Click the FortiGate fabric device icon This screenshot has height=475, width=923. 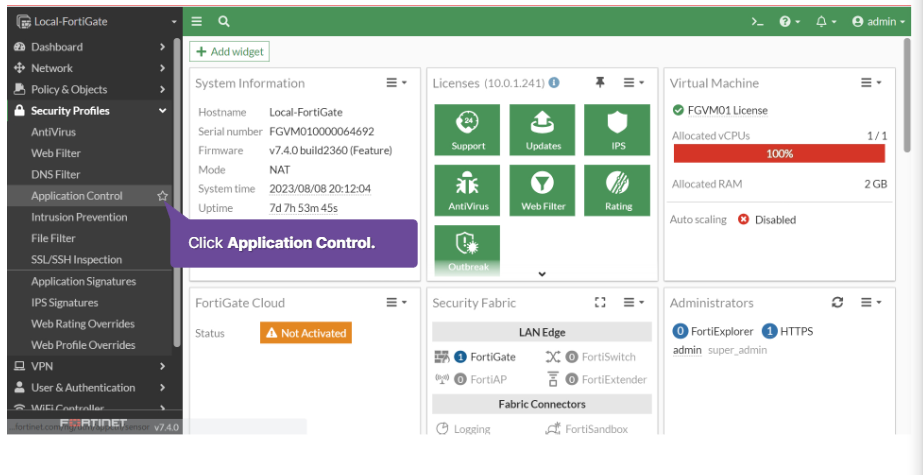(x=441, y=357)
